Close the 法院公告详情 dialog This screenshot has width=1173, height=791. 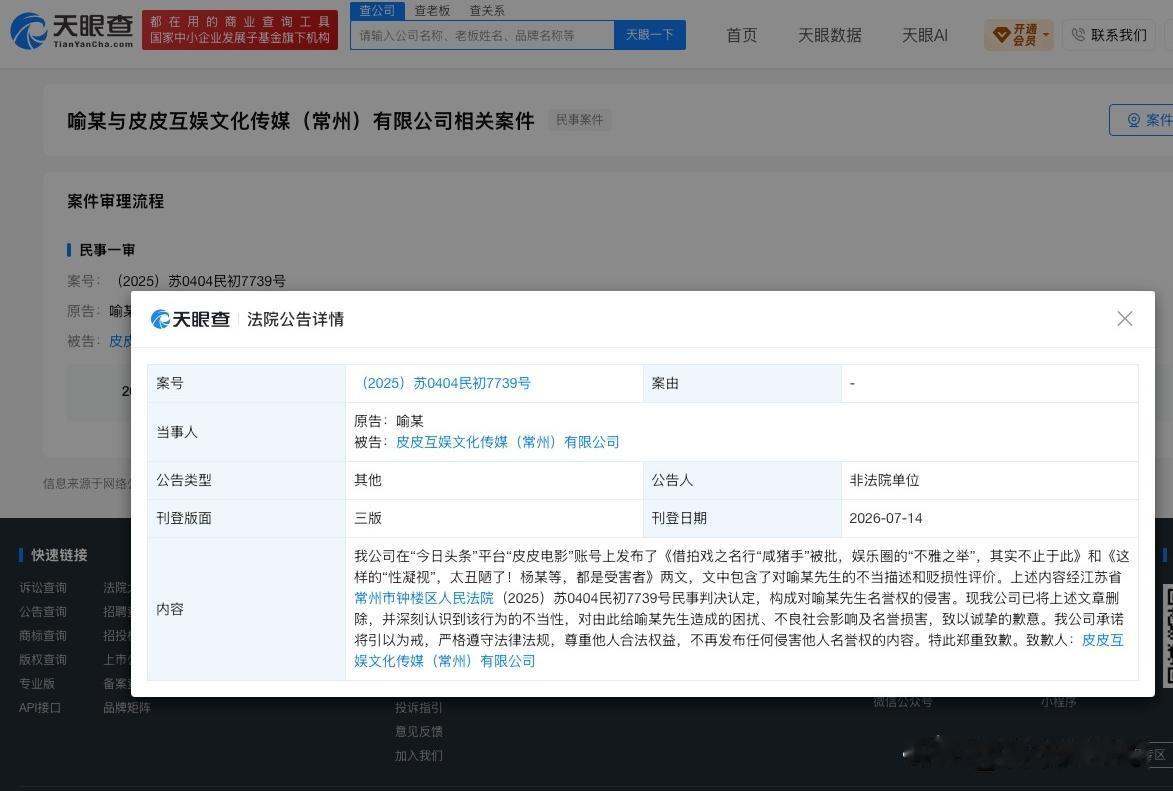[1124, 319]
